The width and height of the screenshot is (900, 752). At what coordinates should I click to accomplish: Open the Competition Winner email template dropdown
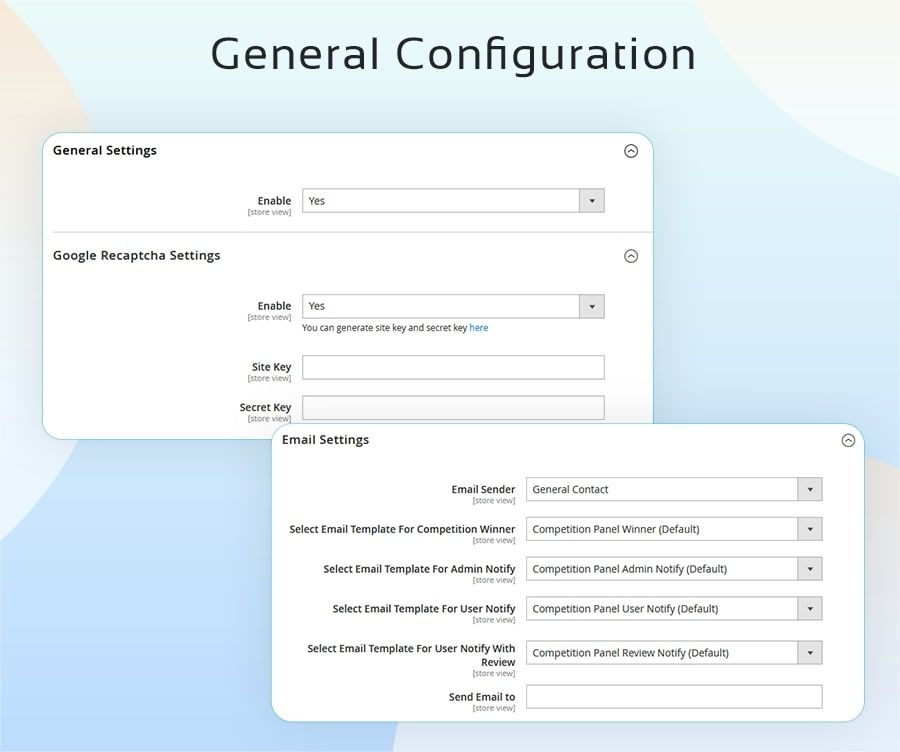[674, 529]
